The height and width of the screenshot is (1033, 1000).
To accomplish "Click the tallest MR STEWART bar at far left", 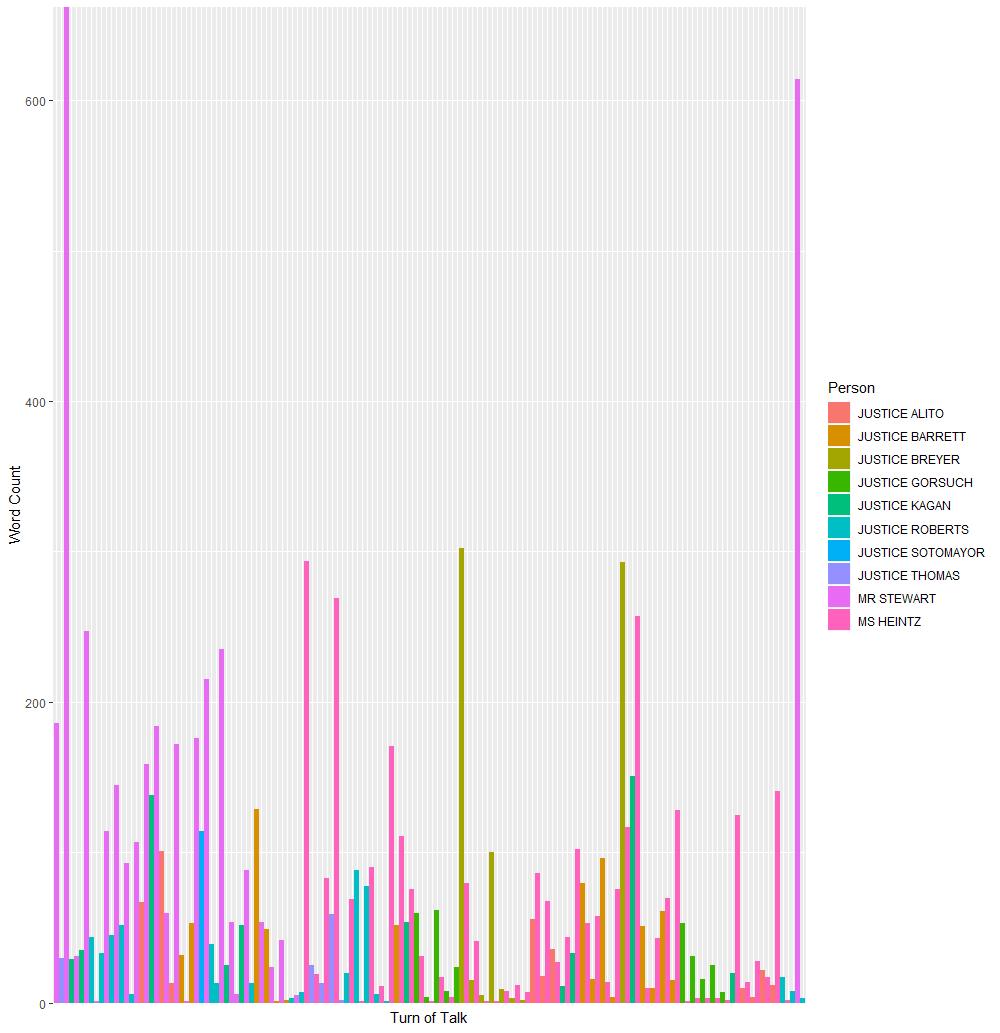I will tap(67, 500).
